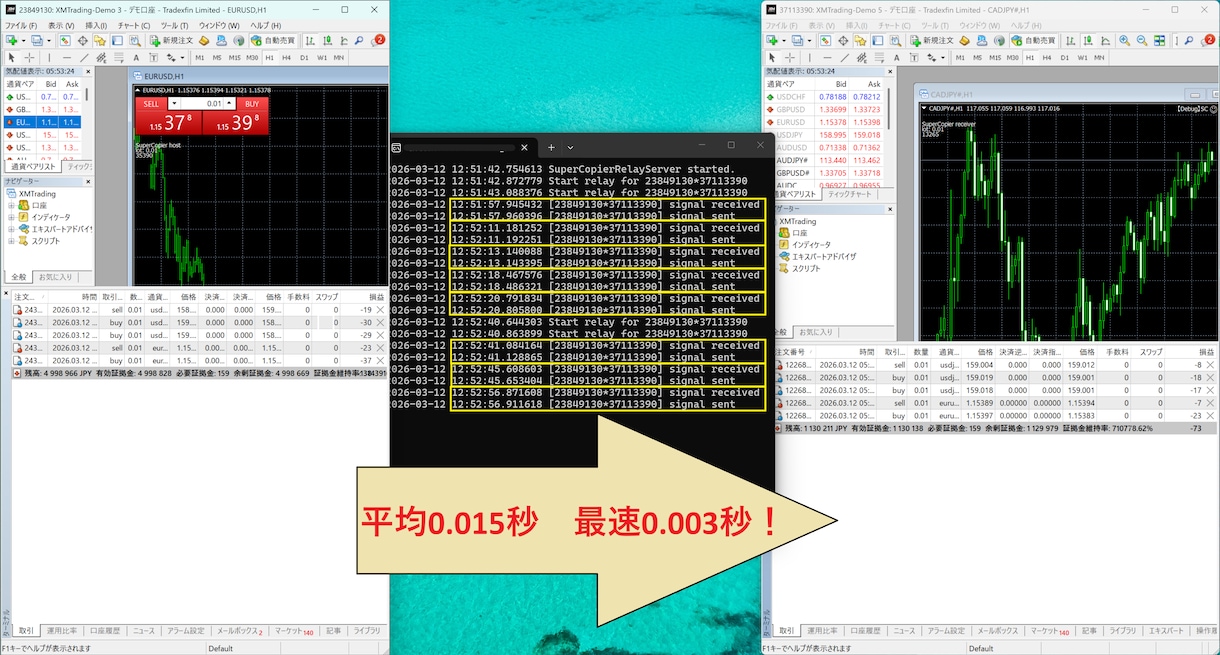Expand 口座 node in left navigator
This screenshot has height=655, width=1220.
pos(12,205)
